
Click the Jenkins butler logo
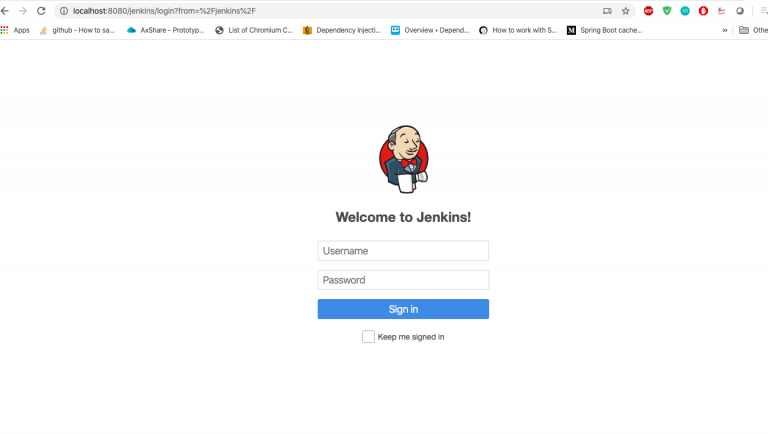(x=404, y=159)
